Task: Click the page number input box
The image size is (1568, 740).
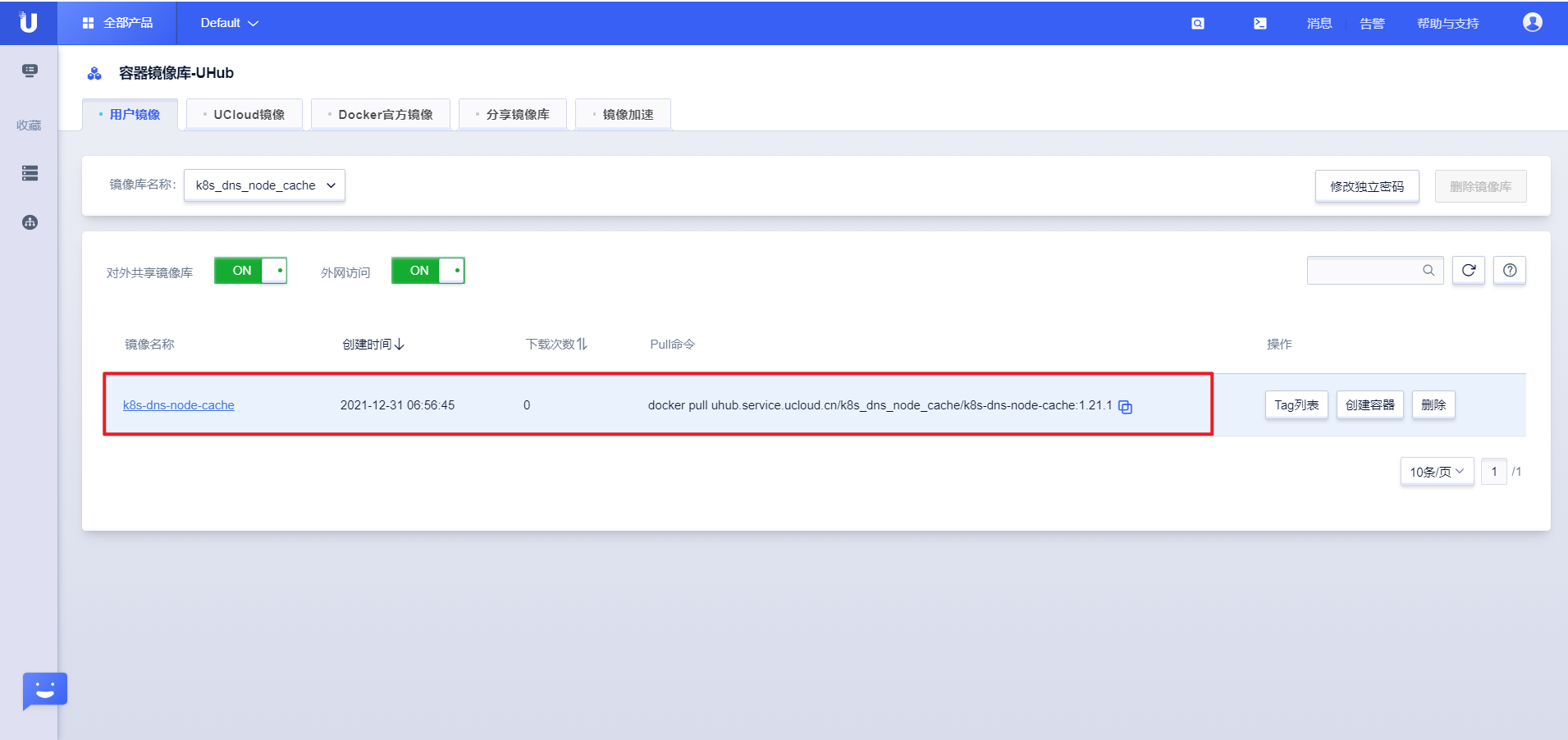Action: pos(1494,472)
